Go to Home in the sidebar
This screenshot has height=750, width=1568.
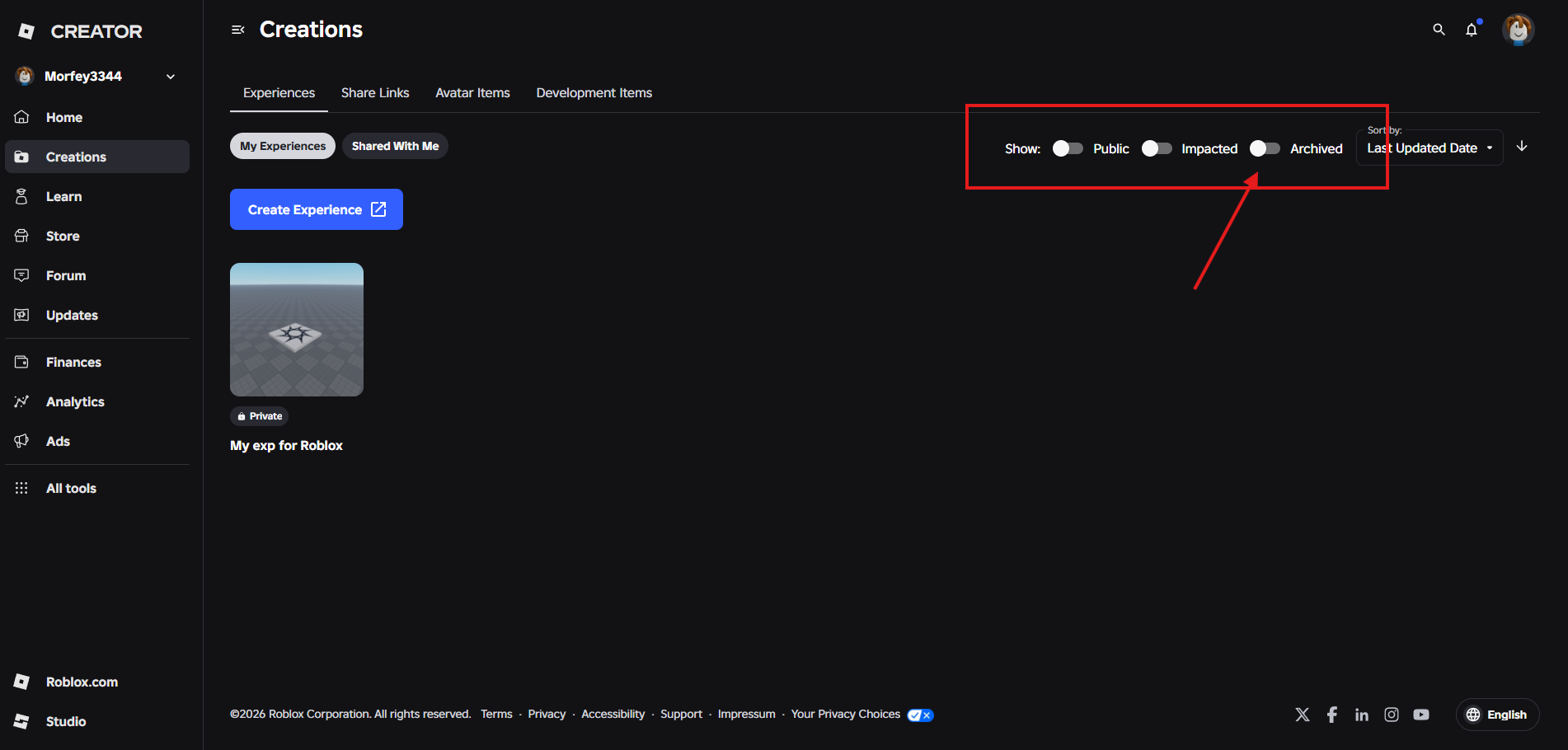pyautogui.click(x=97, y=117)
